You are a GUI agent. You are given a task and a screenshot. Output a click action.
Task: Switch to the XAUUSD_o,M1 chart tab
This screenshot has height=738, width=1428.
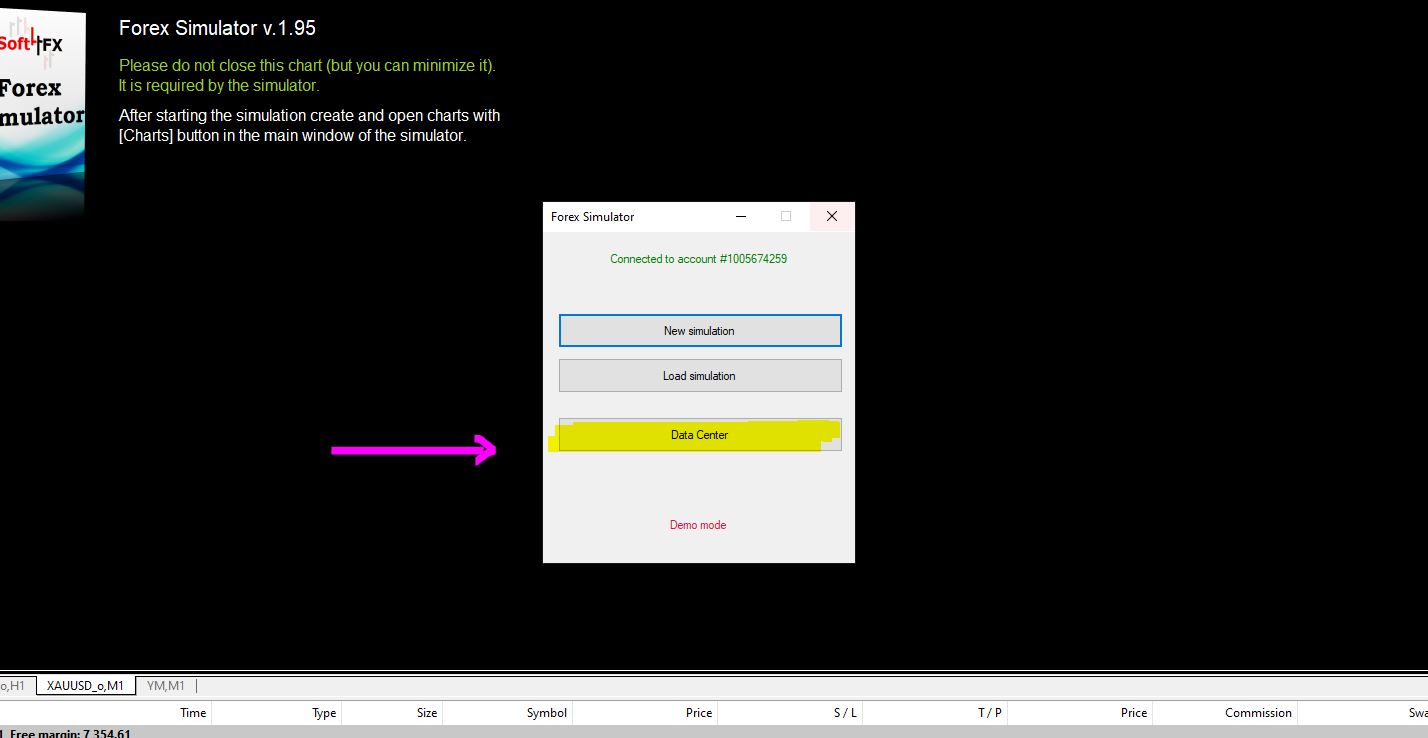coord(85,686)
